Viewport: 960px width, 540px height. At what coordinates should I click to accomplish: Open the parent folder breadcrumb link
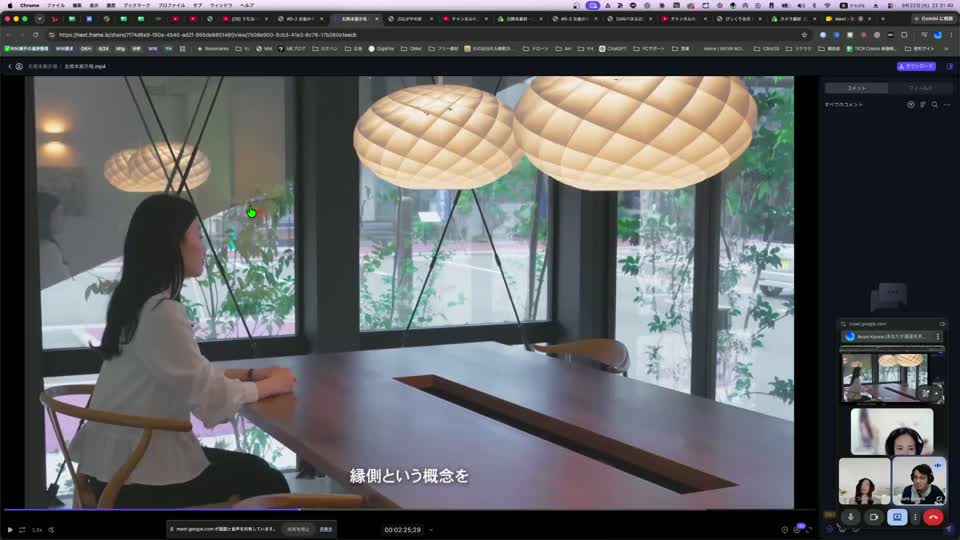(42, 66)
